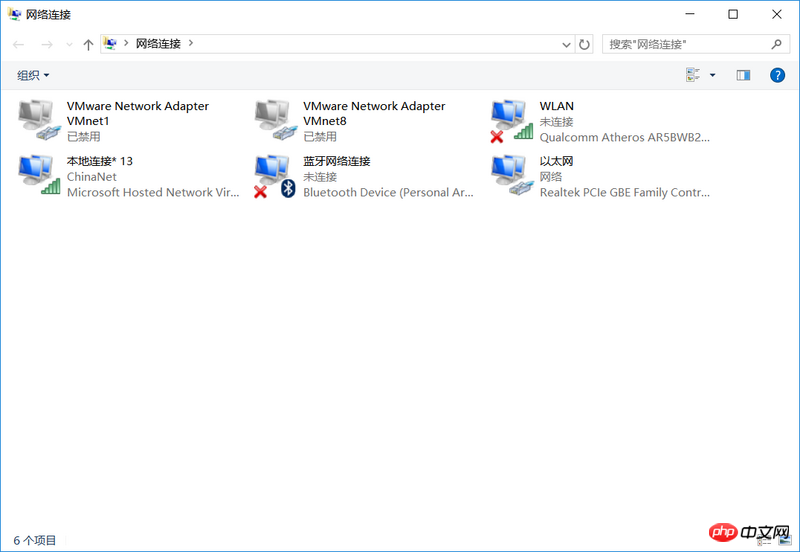Screen dimensions: 800x552
Task: Click the 'VMware Network Adapter VMnet1' name text
Action: pyautogui.click(x=138, y=113)
